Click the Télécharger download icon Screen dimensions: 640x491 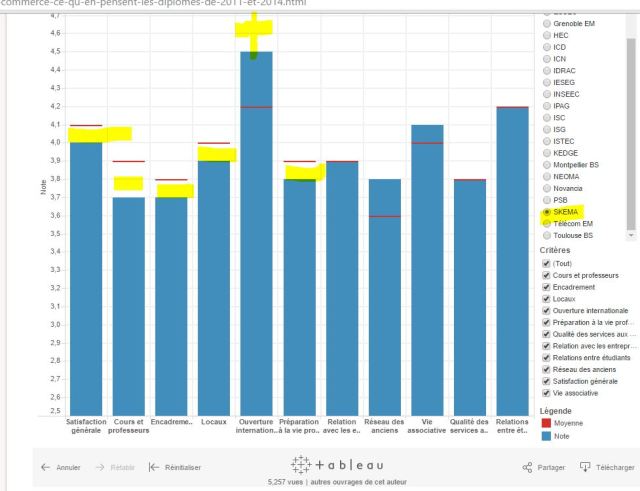click(x=585, y=467)
